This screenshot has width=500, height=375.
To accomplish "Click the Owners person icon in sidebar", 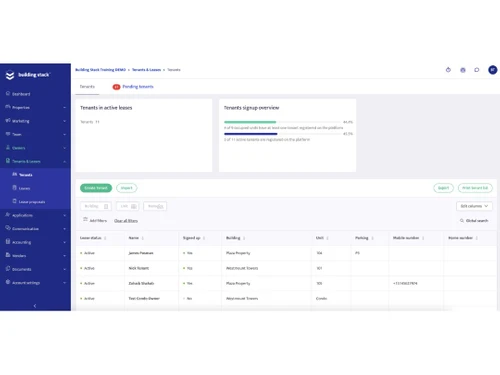I will (x=8, y=147).
